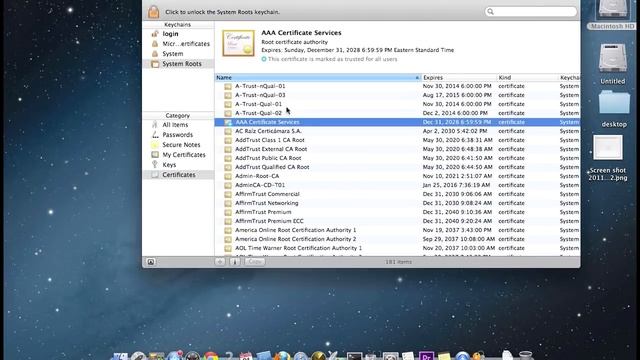Click the certificate icon beside AffirmTrust Networking
The width and height of the screenshot is (640, 360).
(x=228, y=203)
